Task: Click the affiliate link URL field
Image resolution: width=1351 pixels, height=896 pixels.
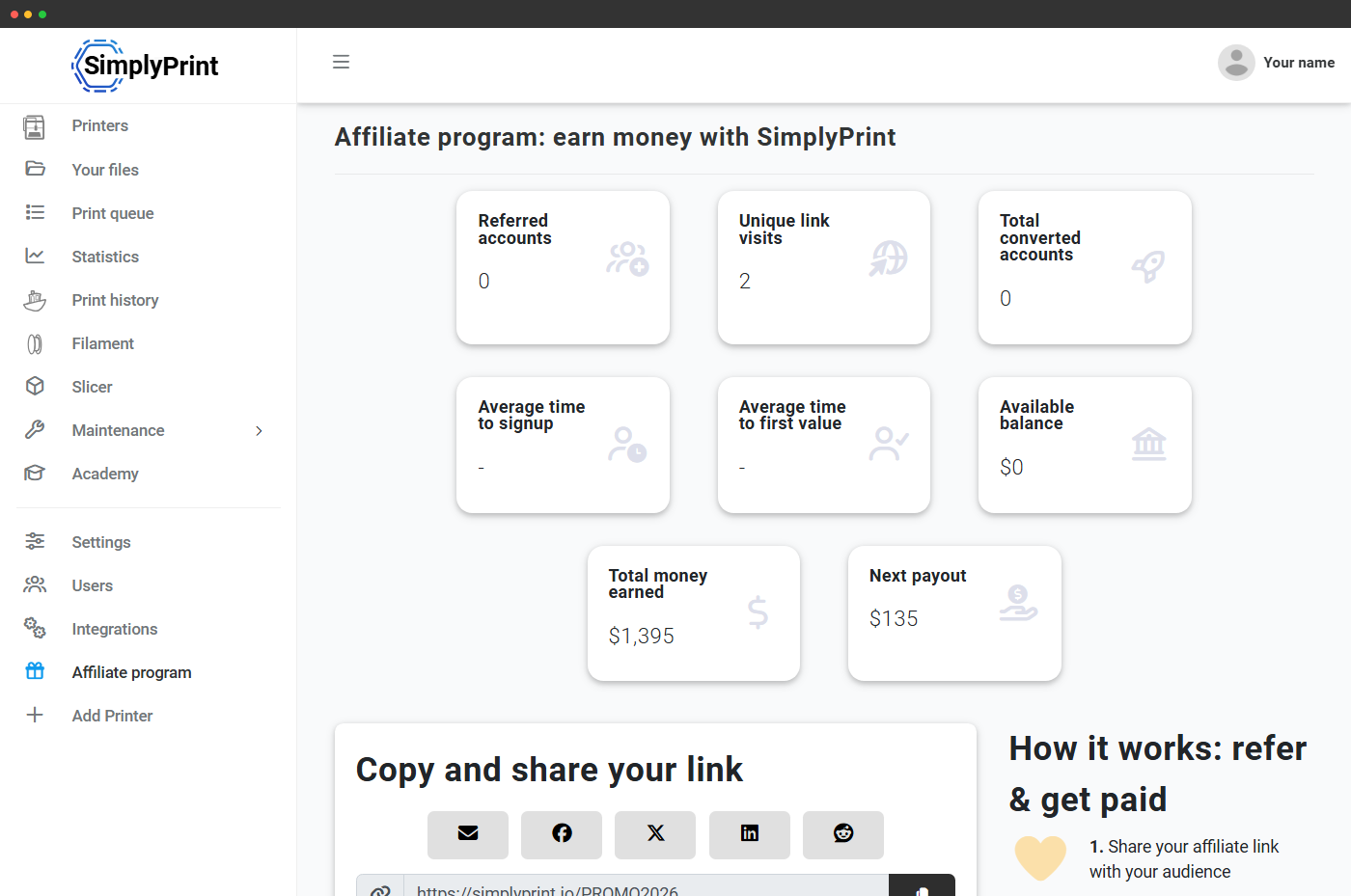Action: (x=646, y=887)
